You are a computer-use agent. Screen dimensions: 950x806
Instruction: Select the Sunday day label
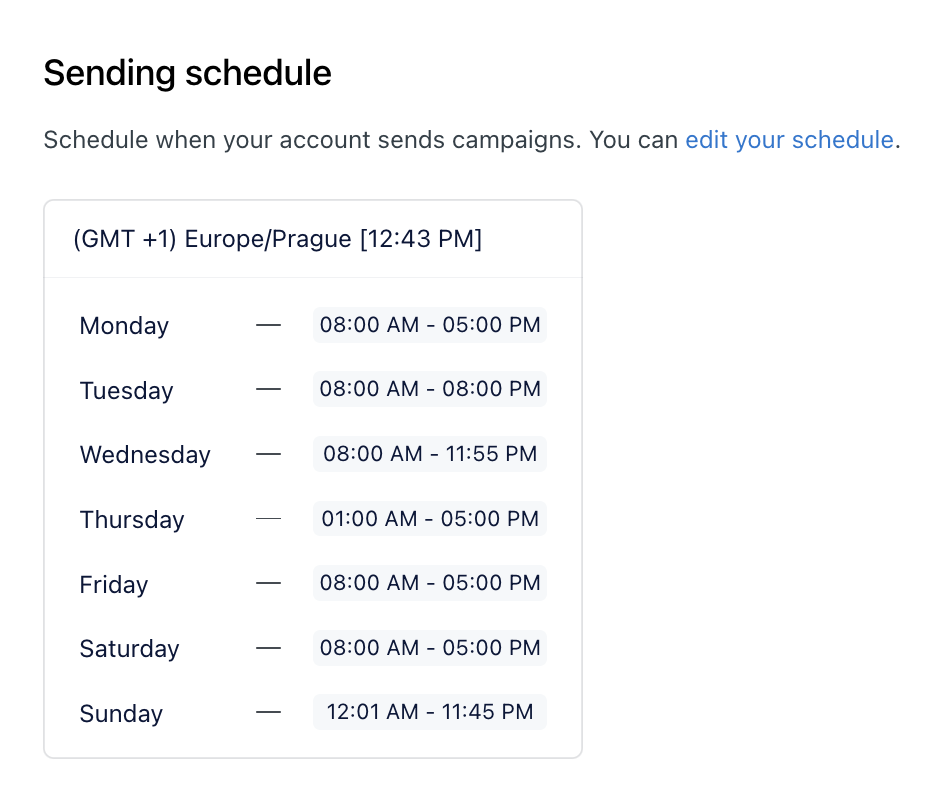point(121,714)
